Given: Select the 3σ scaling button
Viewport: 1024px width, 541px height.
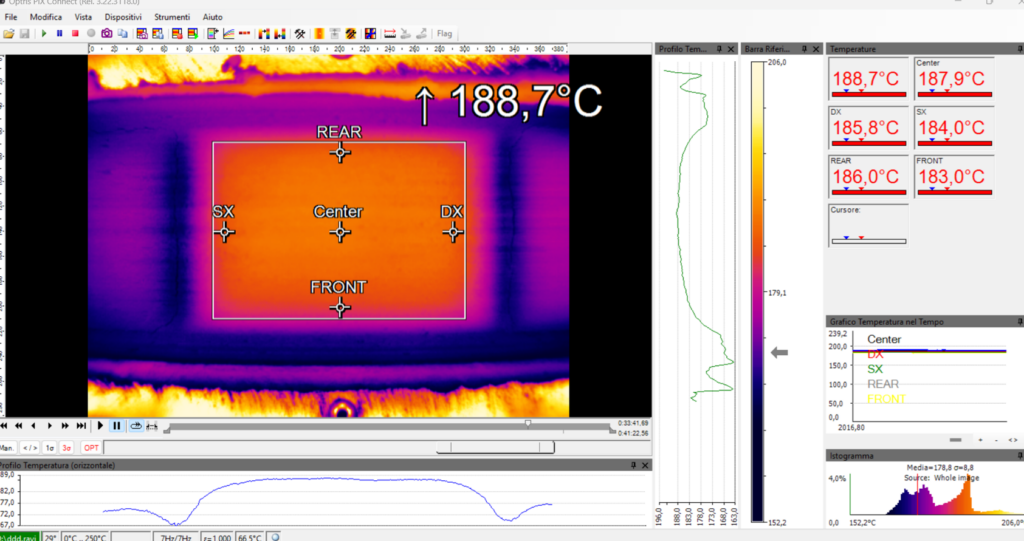Looking at the screenshot, I should click(67, 448).
